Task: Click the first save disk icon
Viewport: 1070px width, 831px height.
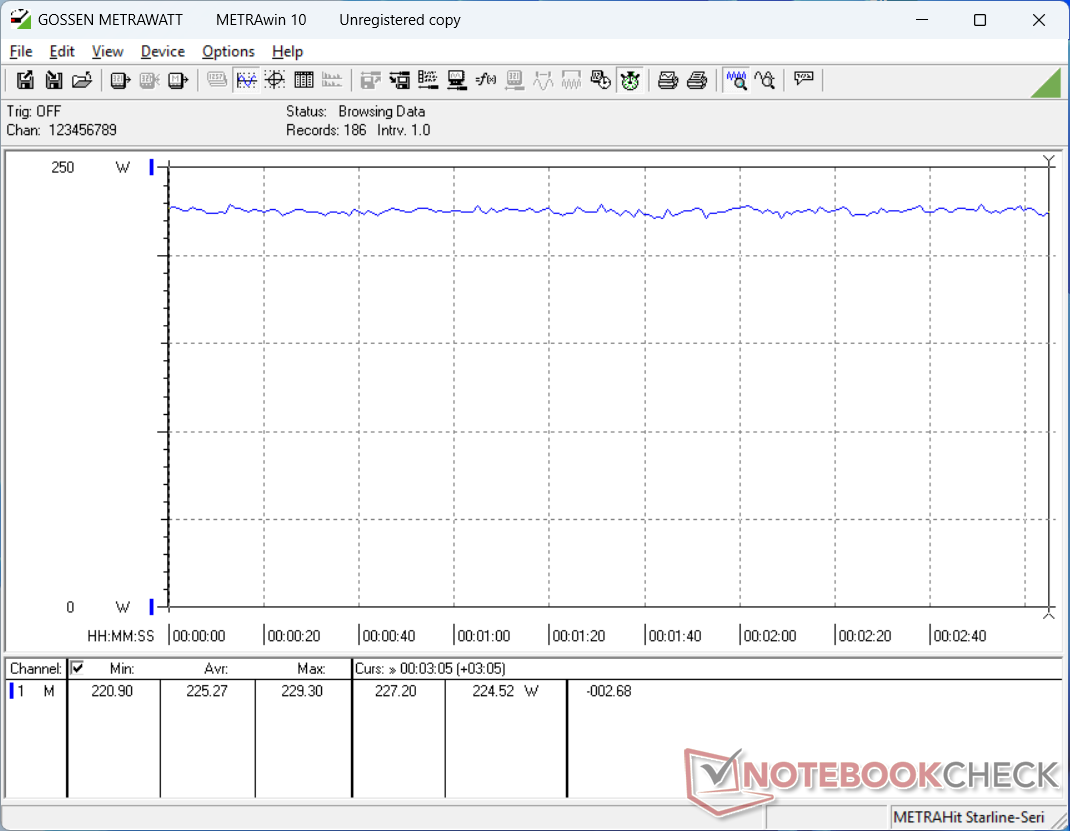Action: [x=25, y=80]
